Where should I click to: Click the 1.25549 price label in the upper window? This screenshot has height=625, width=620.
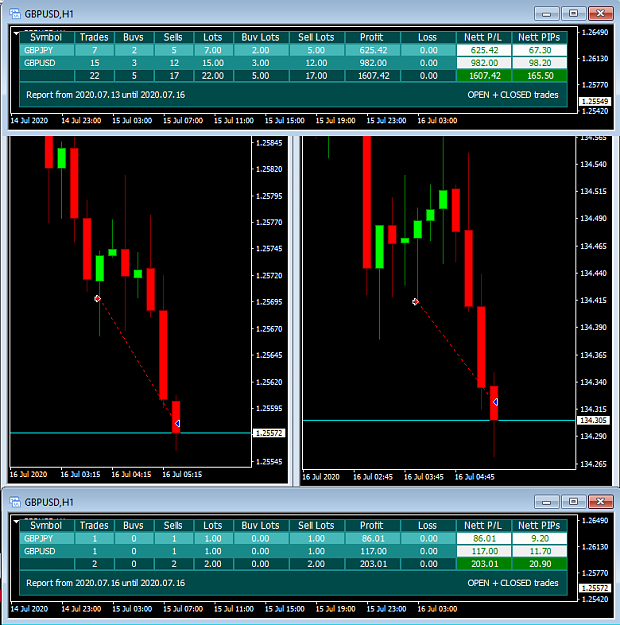coord(594,101)
